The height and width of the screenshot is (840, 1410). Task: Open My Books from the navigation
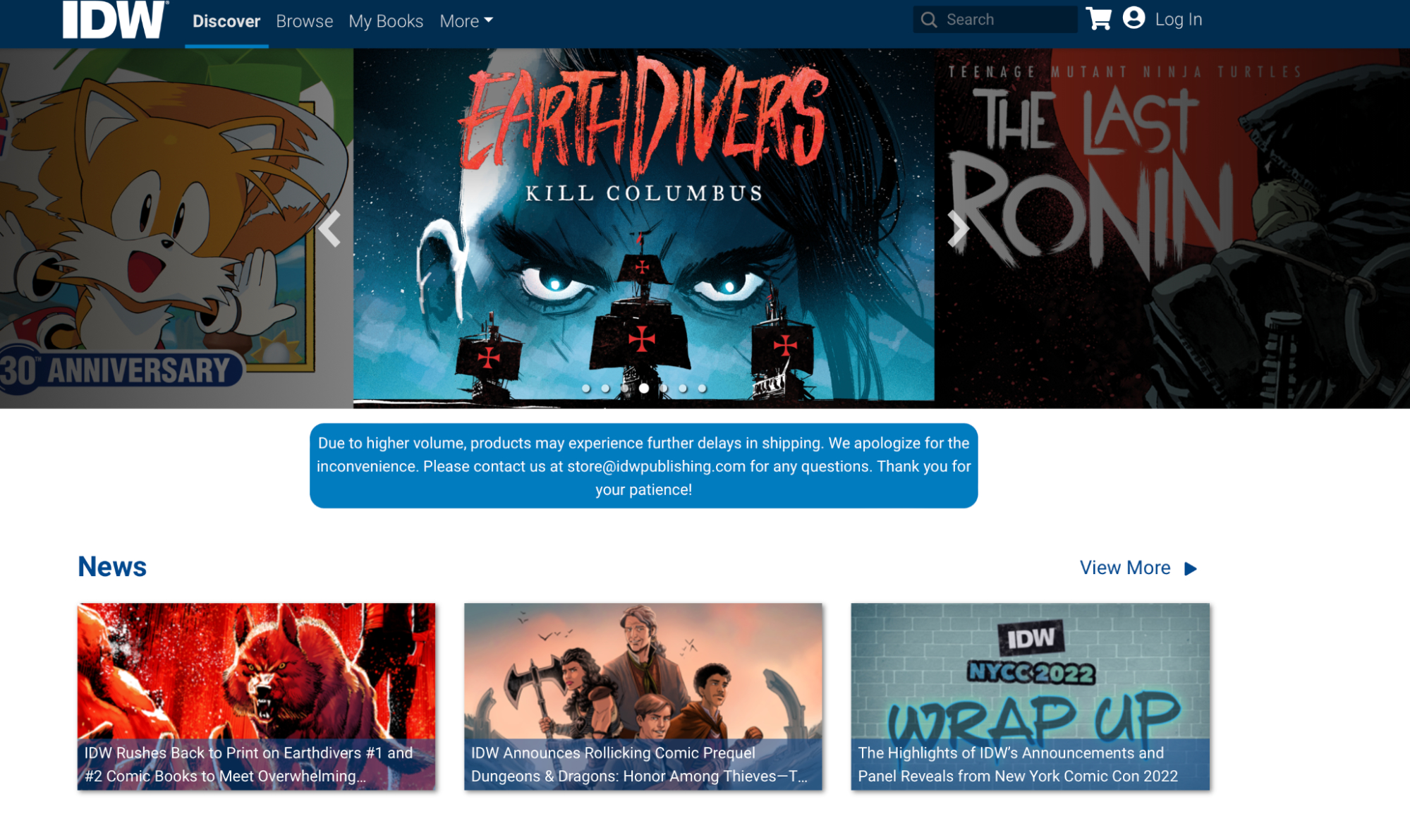click(x=385, y=20)
